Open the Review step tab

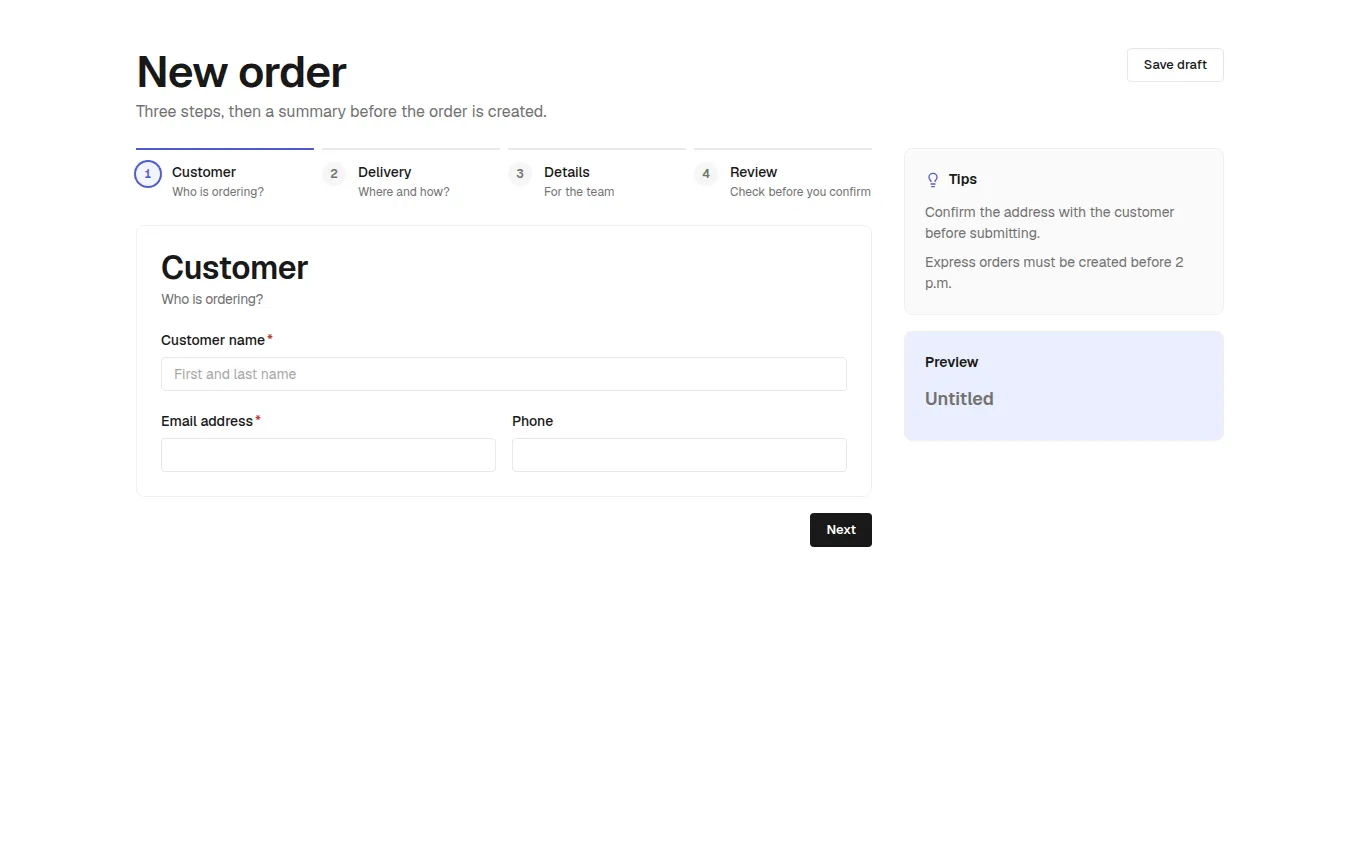(x=783, y=178)
